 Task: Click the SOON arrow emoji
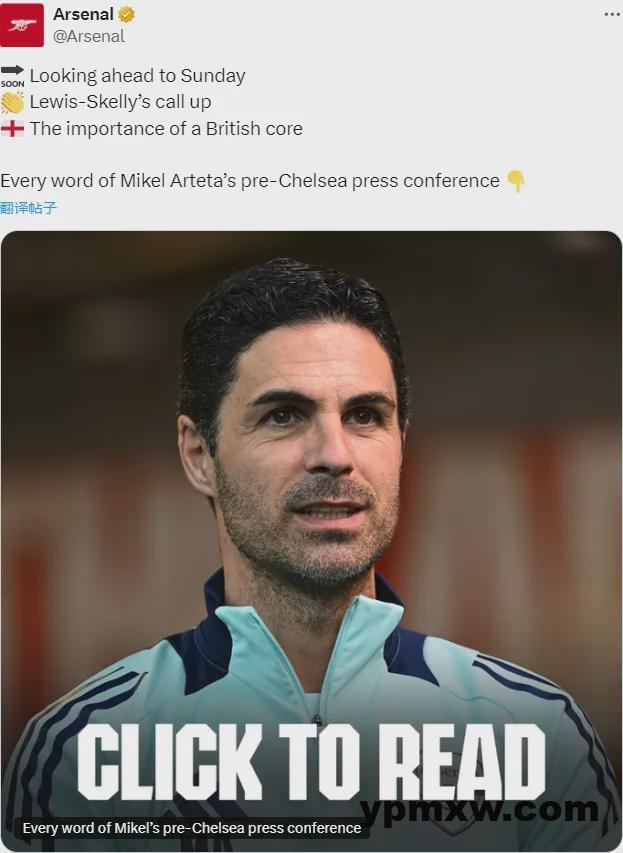[12, 76]
